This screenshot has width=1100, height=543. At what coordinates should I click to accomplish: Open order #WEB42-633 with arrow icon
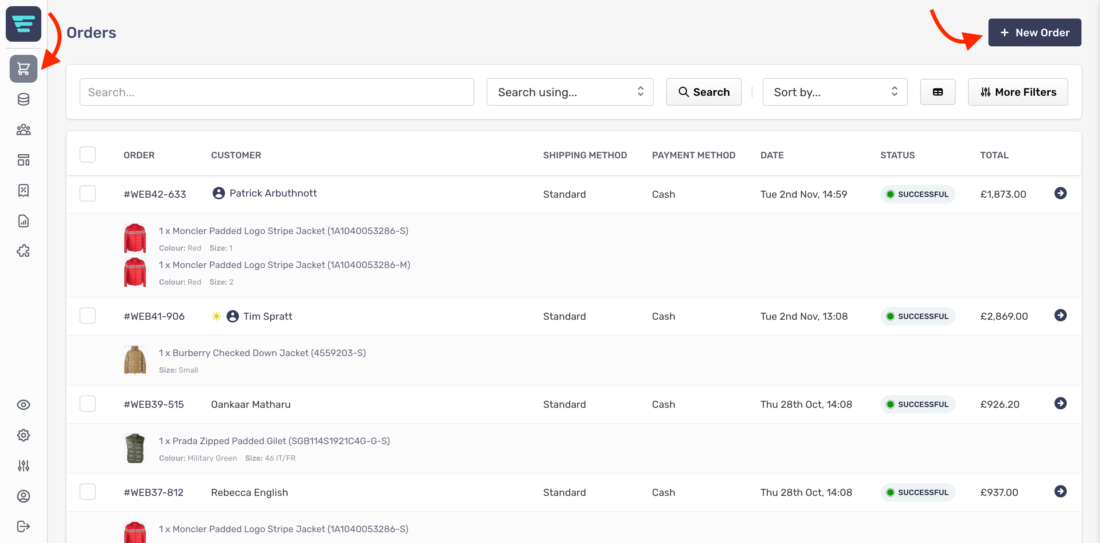coord(1060,193)
